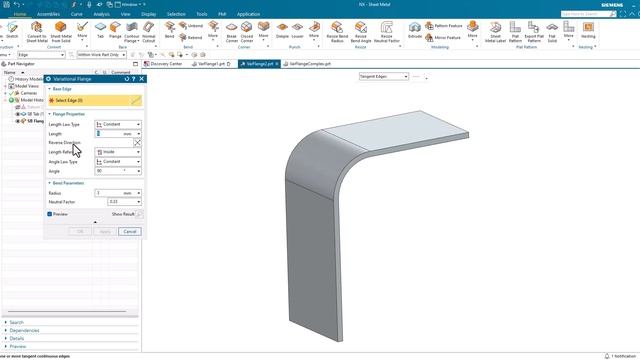
Task: Toggle visibility of SB Tab feature
Action: pos(18,114)
